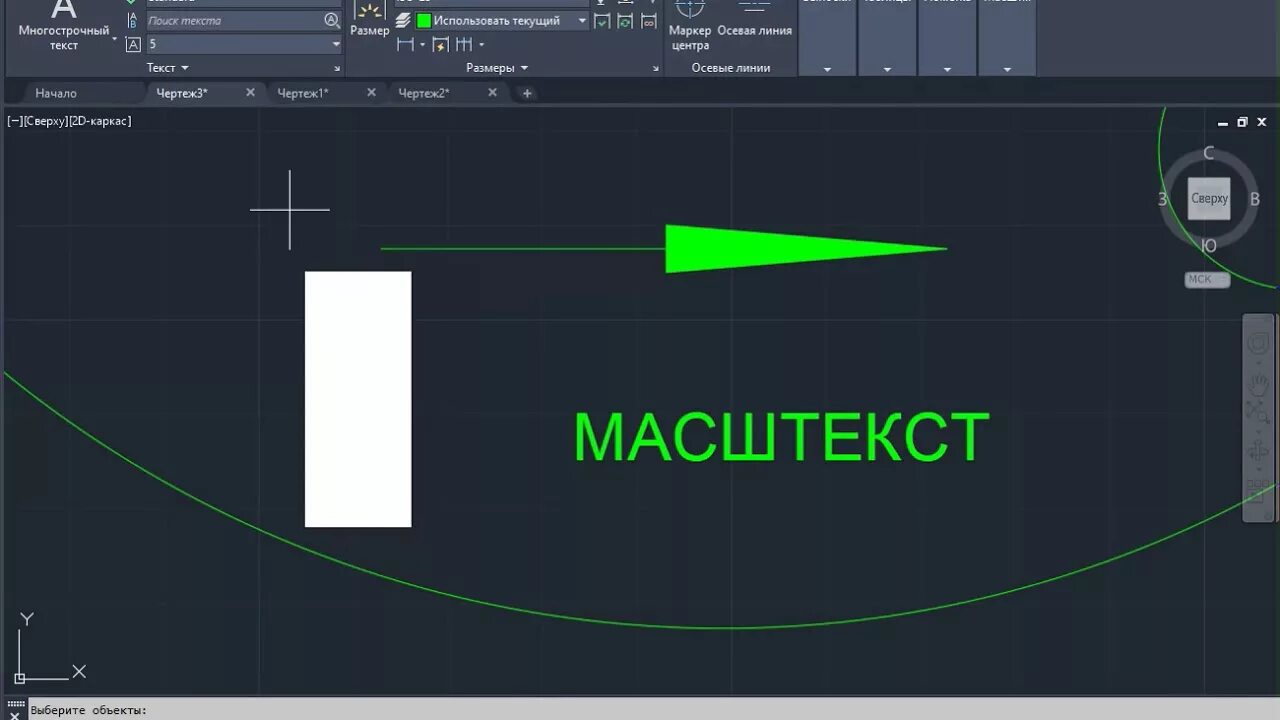Close the Чертеж2* tab

click(x=492, y=92)
